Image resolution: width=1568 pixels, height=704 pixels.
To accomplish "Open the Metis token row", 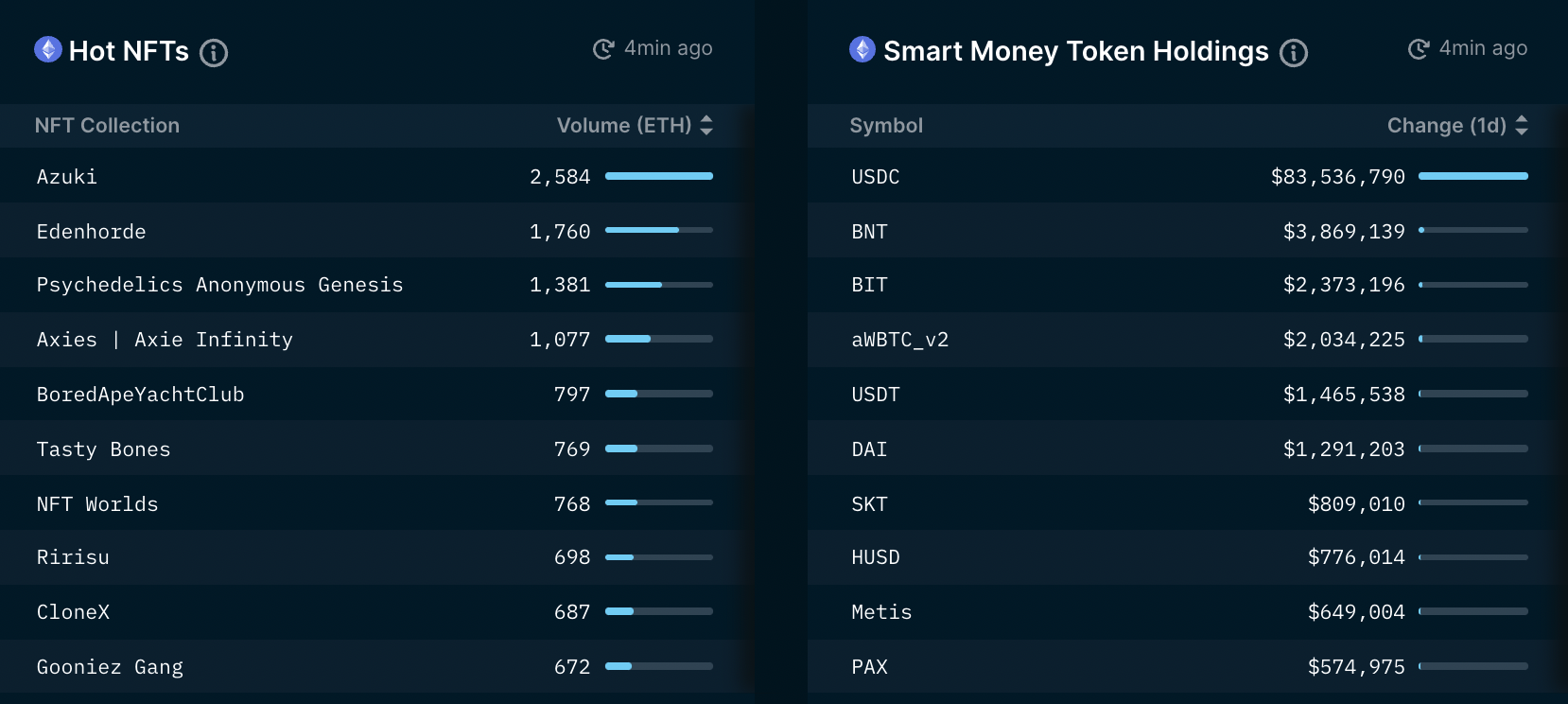I will pos(881,612).
